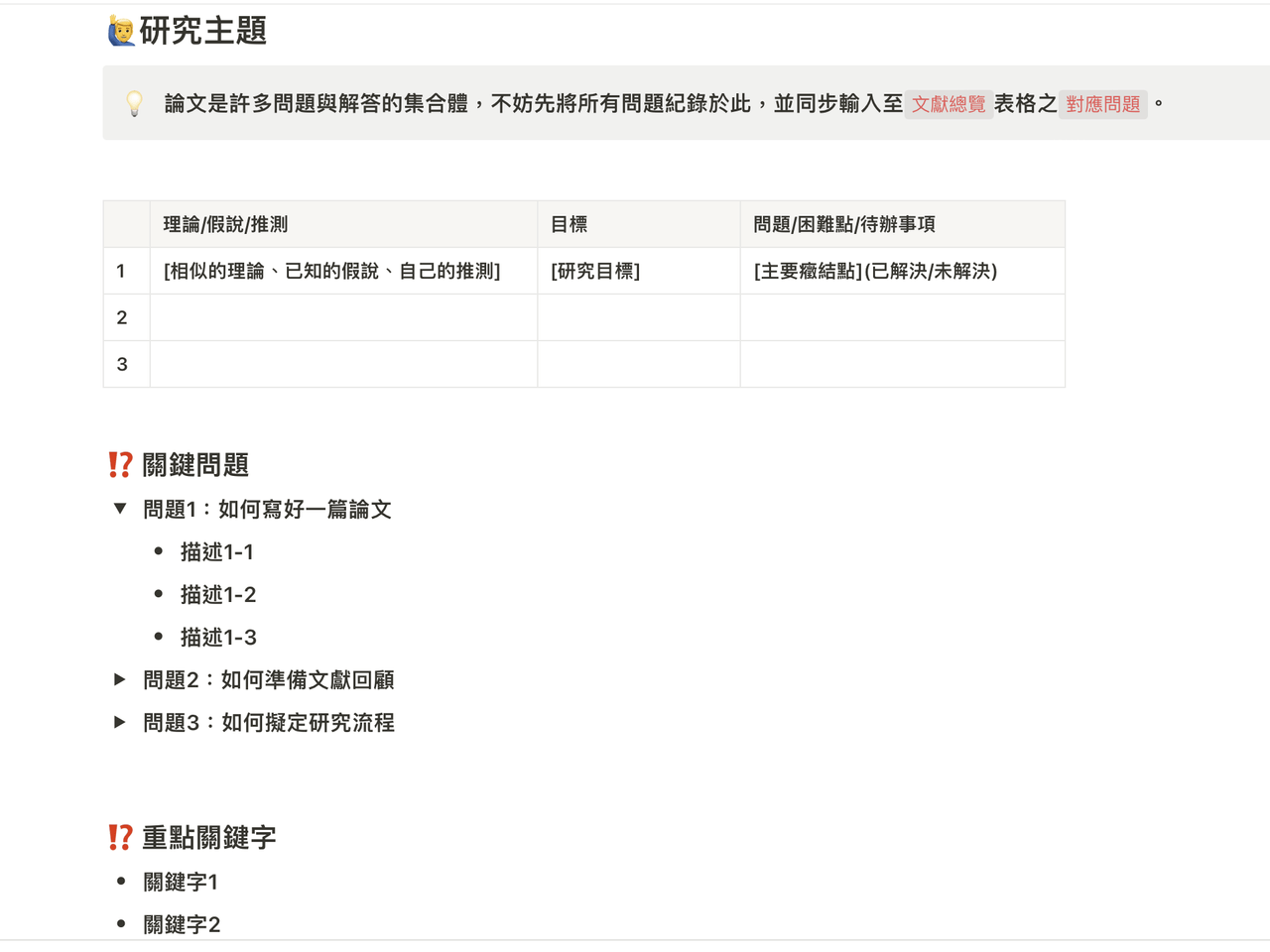The height and width of the screenshot is (952, 1270).
Task: Expand the 問題2：如何準備文獻回顧 toggle
Action: (120, 679)
